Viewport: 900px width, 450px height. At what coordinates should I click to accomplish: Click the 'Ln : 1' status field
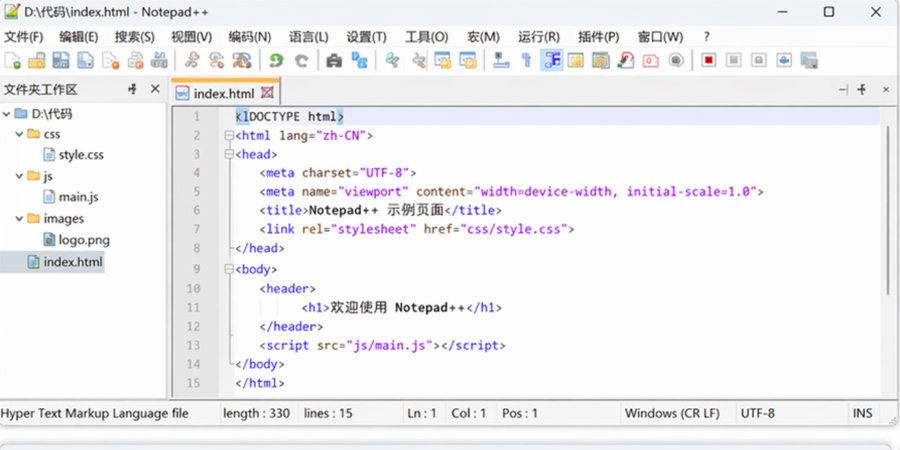coord(422,413)
